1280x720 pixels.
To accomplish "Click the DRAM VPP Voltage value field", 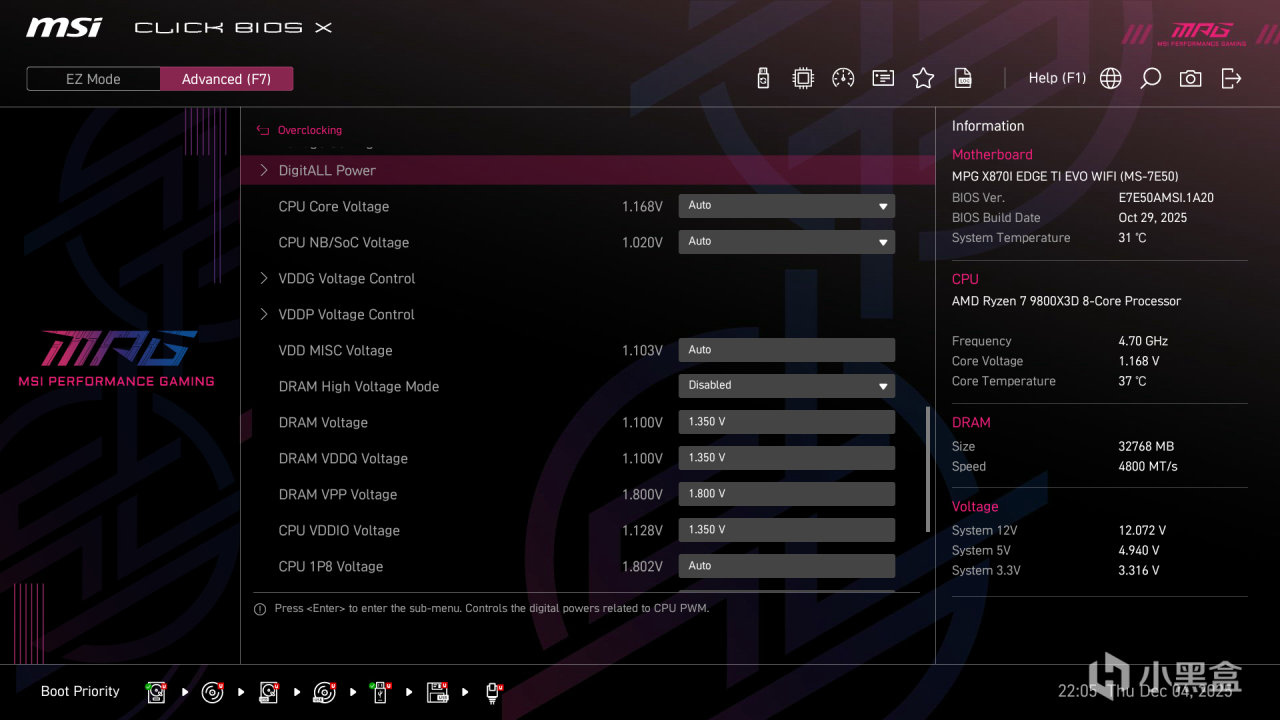I will [786, 494].
